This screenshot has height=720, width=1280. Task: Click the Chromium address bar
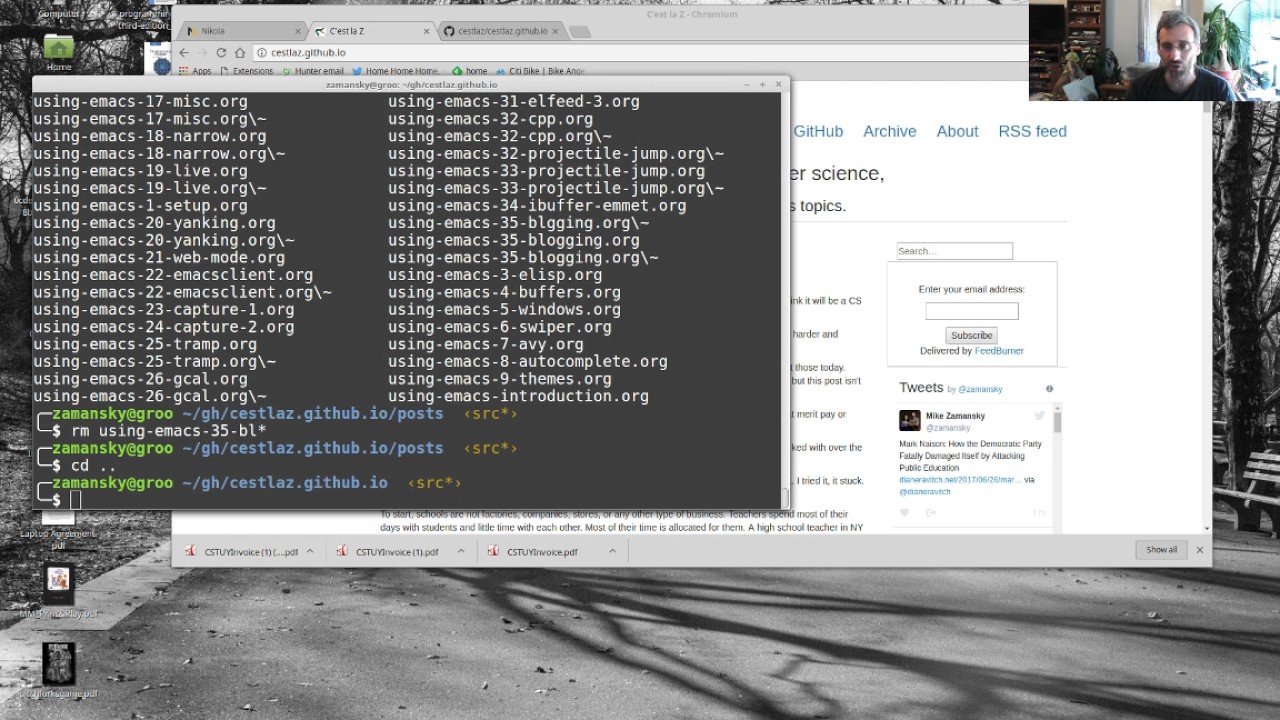(x=640, y=52)
